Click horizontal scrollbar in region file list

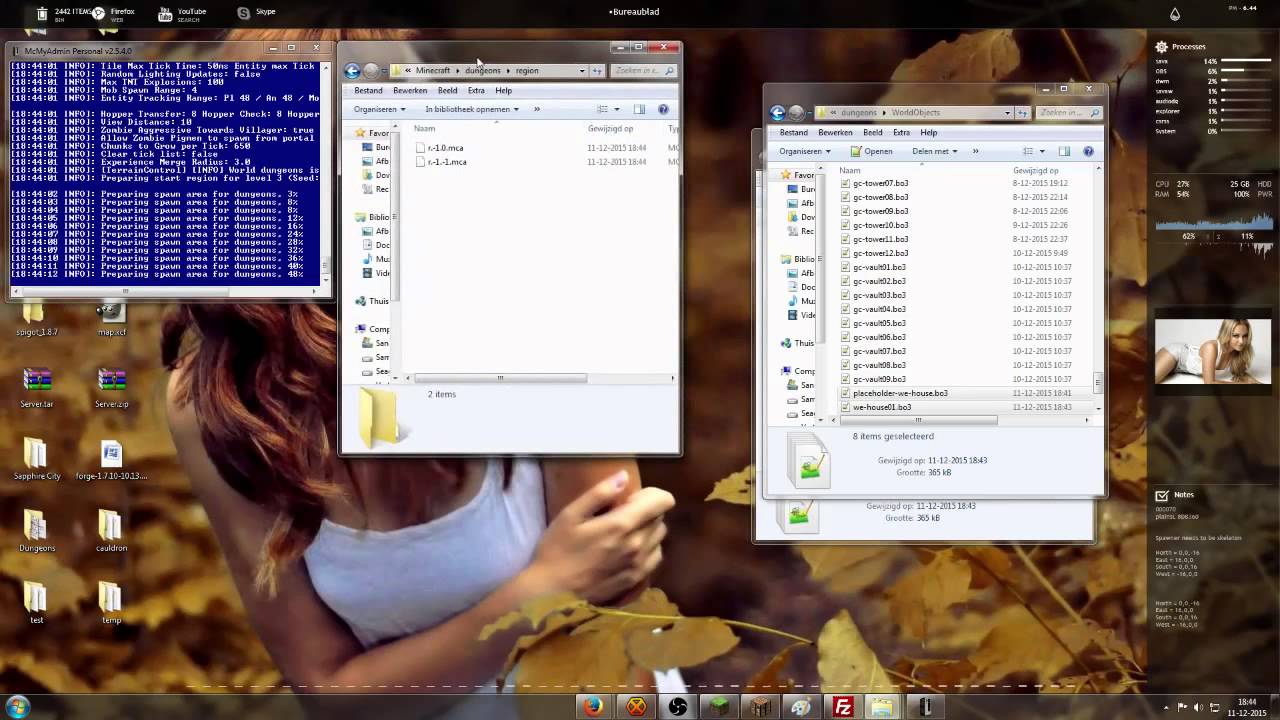coord(500,378)
